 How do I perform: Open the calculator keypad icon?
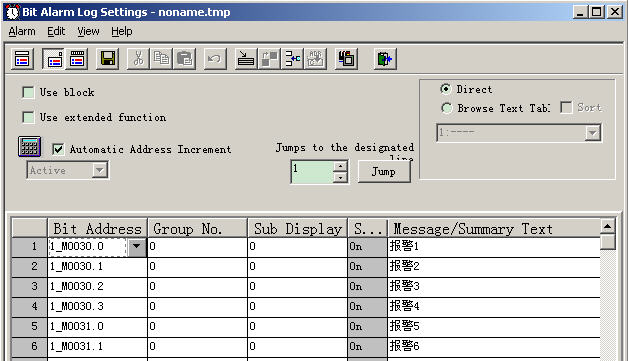tap(29, 147)
